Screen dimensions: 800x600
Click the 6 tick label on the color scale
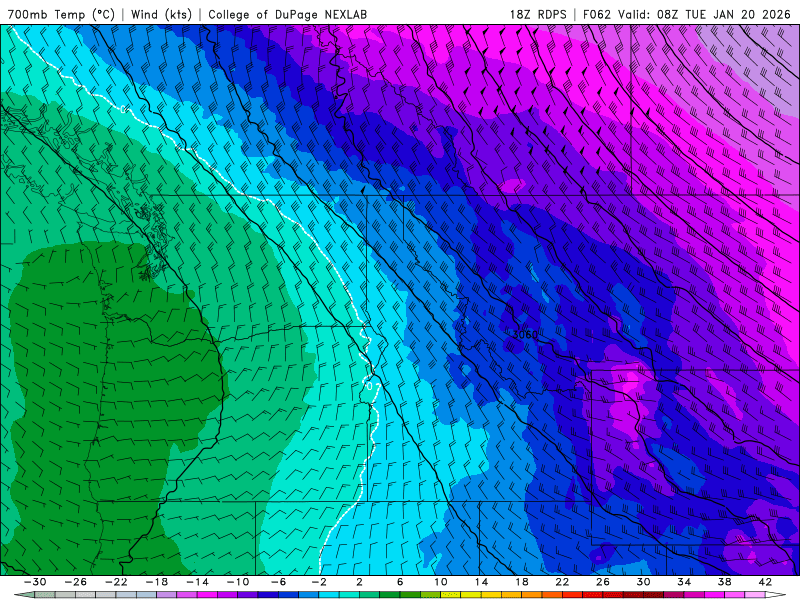pos(400,582)
